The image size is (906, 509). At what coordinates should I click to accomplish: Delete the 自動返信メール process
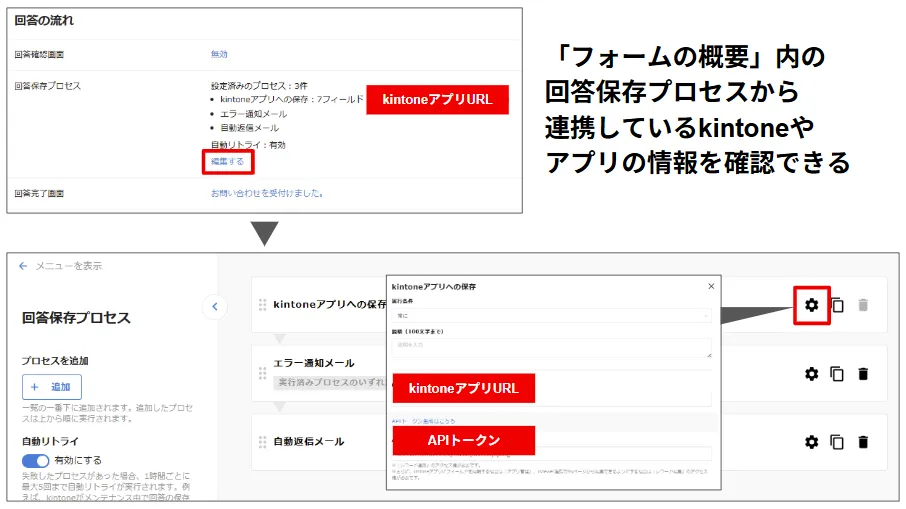tap(863, 442)
